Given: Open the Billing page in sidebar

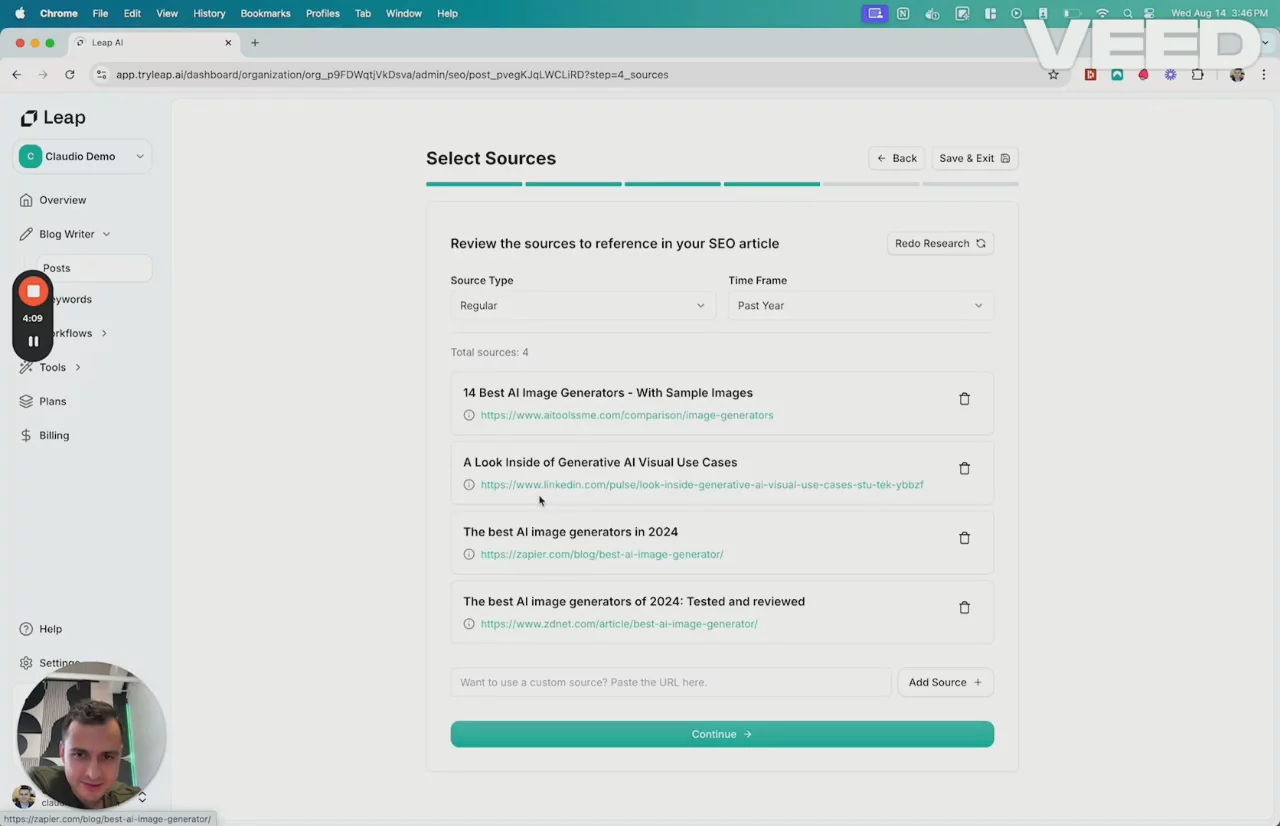Looking at the screenshot, I should 54,436.
